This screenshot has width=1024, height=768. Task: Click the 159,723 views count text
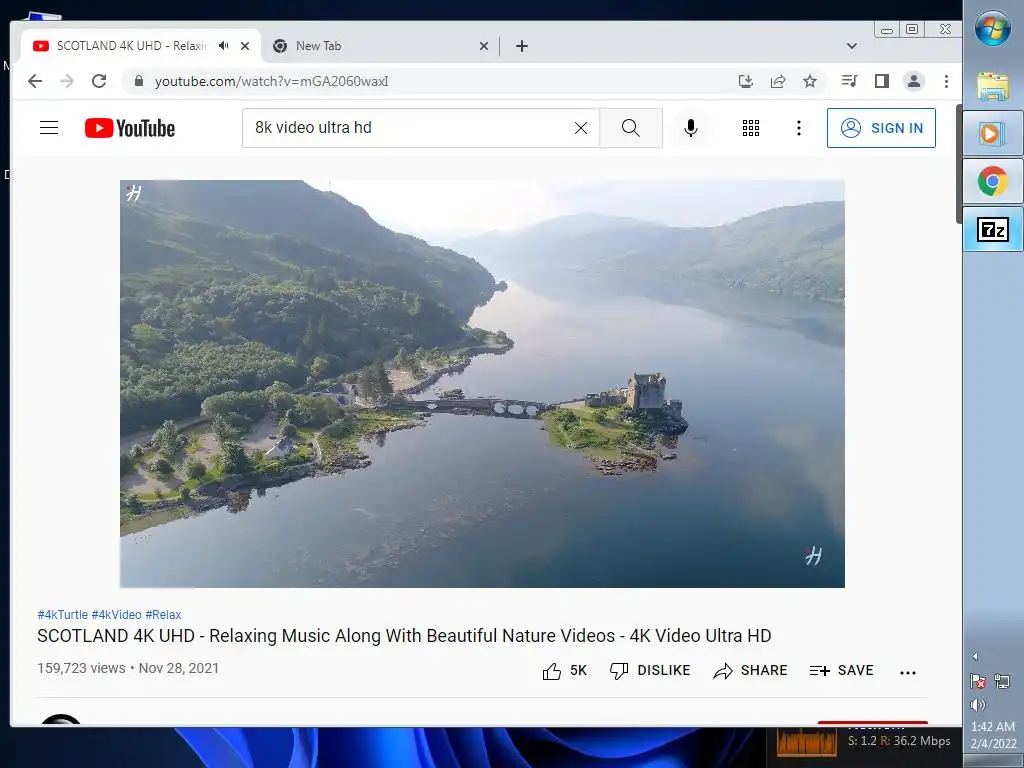81,668
